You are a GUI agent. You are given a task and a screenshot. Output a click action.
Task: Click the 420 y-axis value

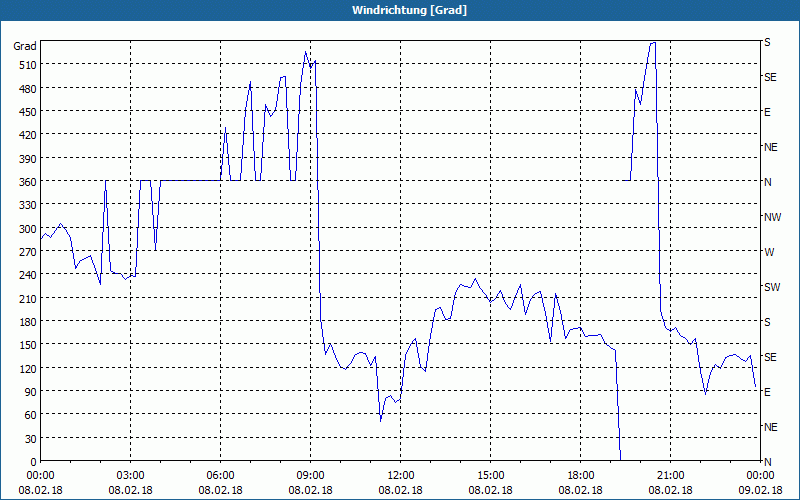(x=28, y=135)
